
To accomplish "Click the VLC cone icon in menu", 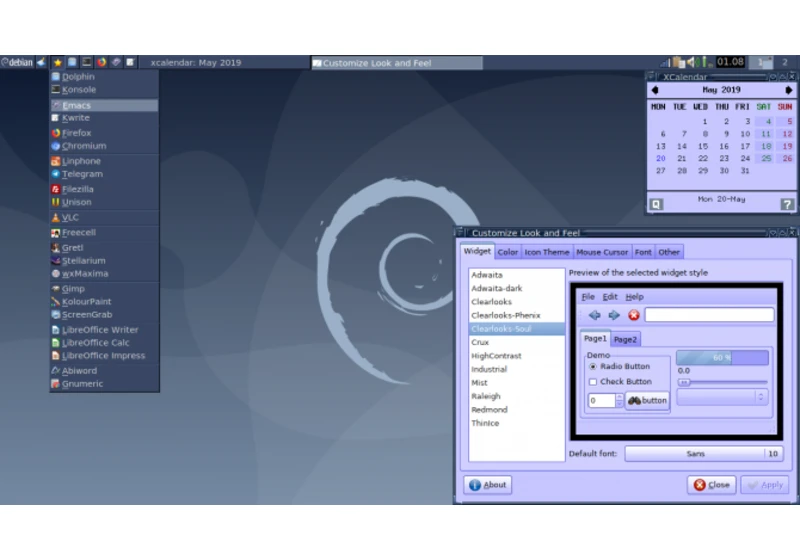I will point(56,217).
